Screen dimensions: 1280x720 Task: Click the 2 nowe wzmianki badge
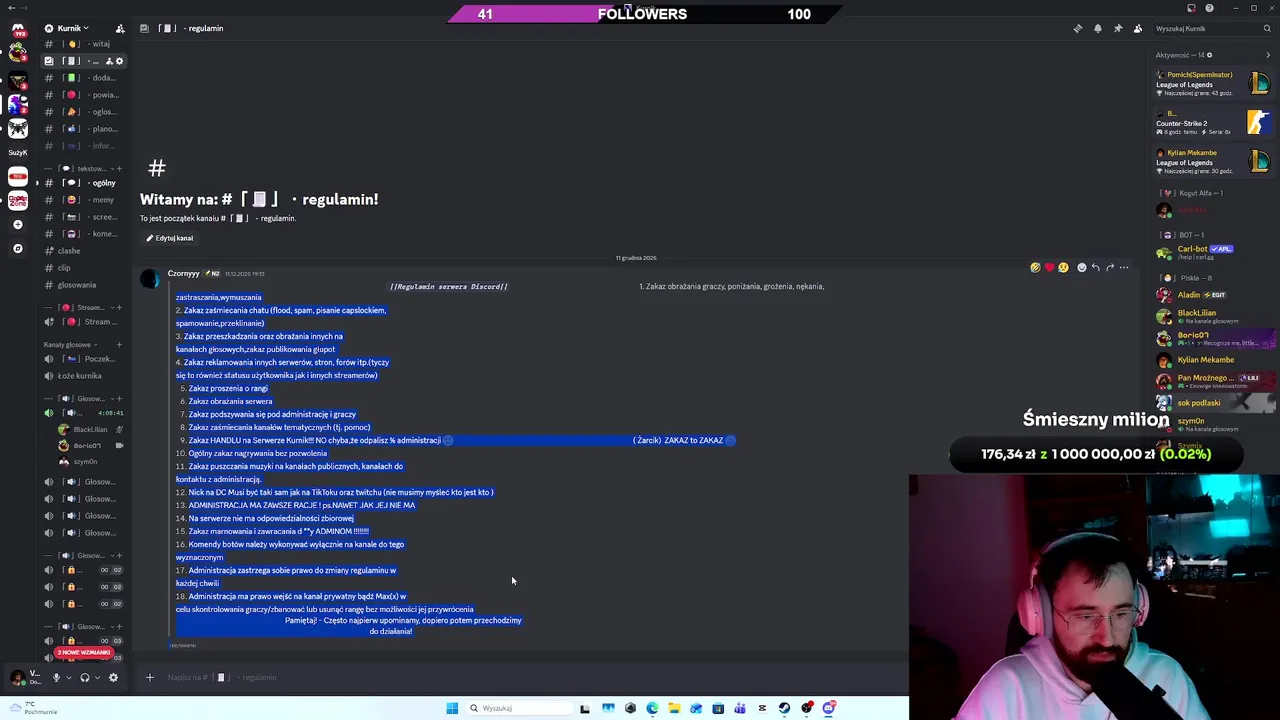tap(83, 653)
